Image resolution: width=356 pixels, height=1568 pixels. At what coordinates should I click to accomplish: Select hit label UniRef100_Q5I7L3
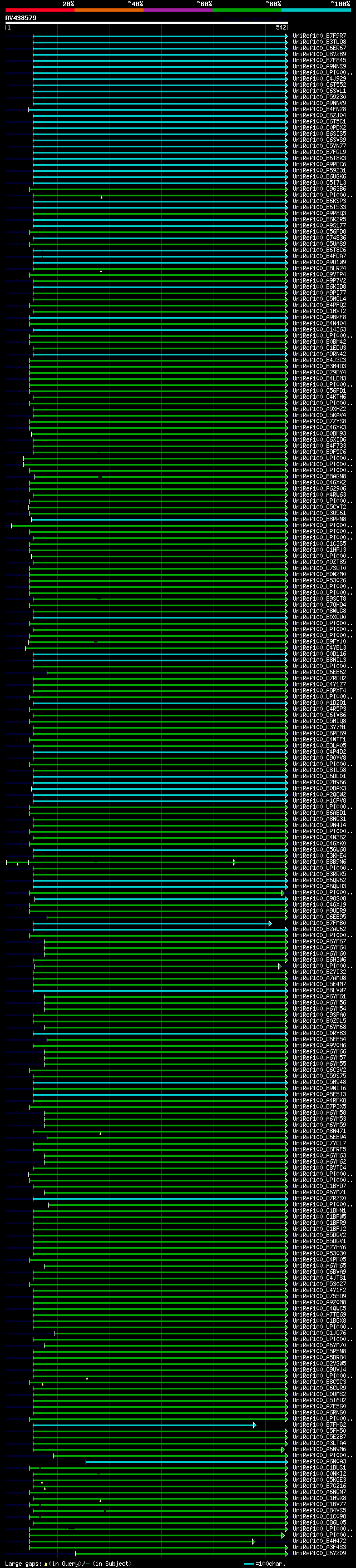coord(319,182)
